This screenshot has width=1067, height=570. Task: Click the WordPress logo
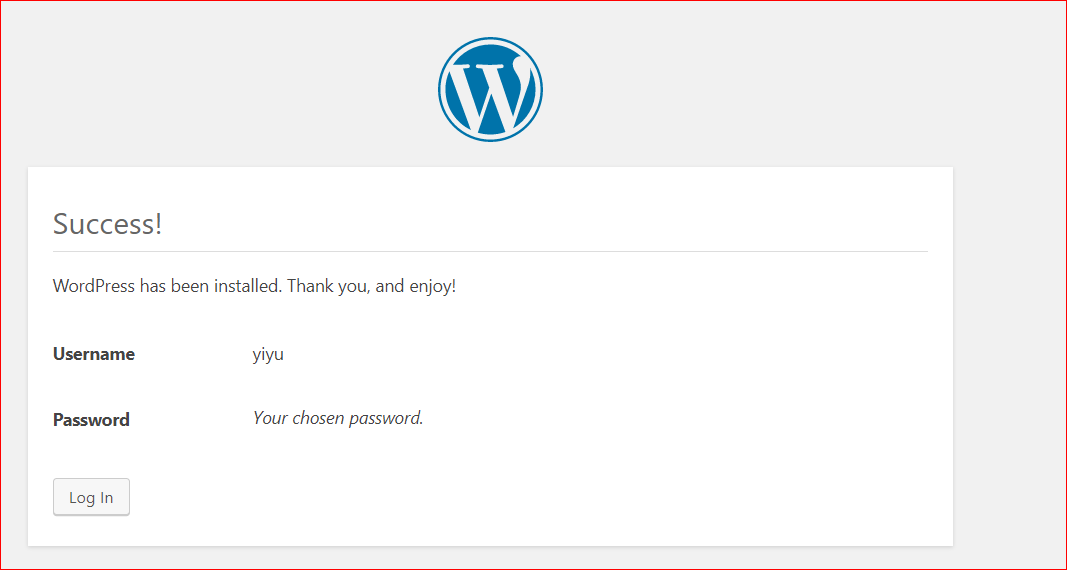click(490, 89)
